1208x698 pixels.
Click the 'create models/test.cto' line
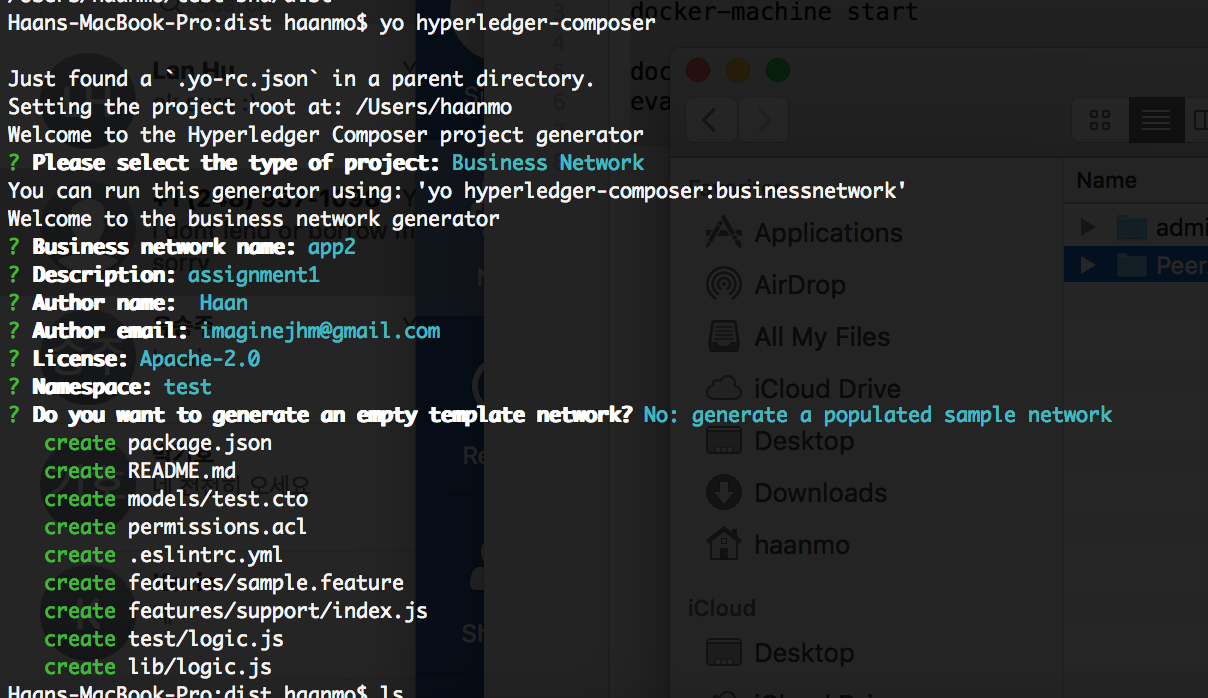[x=176, y=498]
